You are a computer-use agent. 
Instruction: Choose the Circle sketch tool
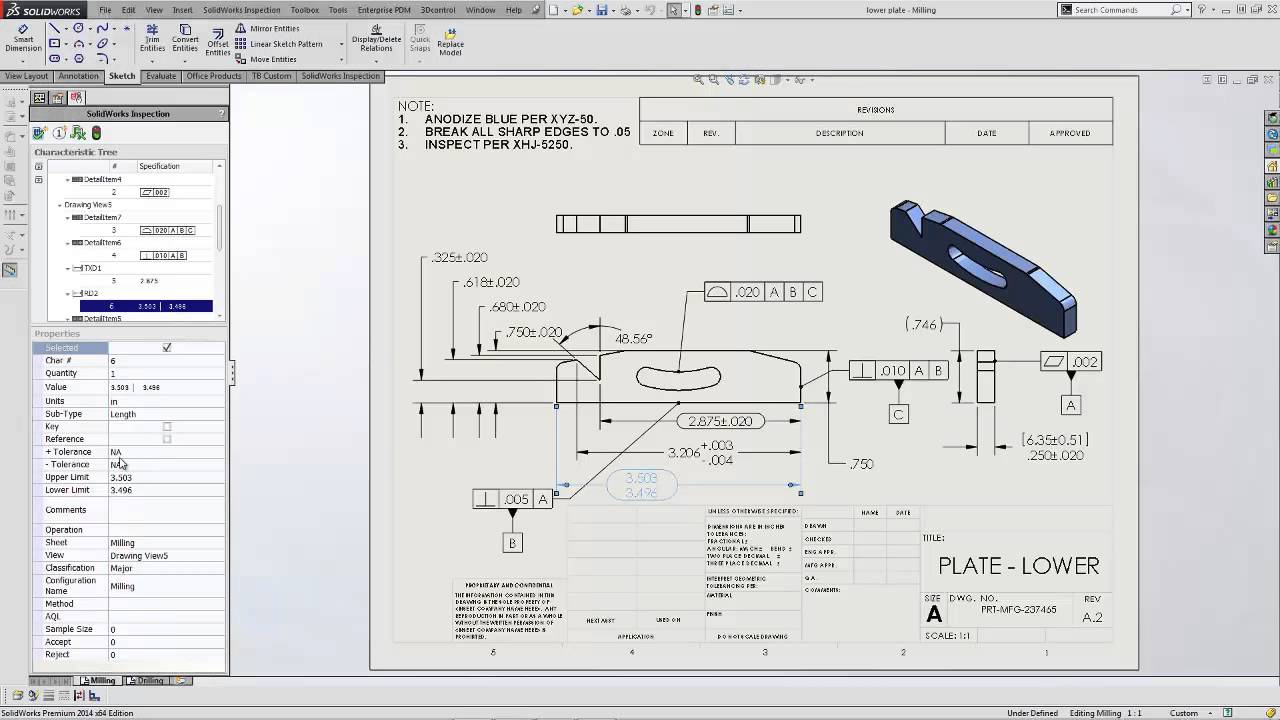[78, 29]
